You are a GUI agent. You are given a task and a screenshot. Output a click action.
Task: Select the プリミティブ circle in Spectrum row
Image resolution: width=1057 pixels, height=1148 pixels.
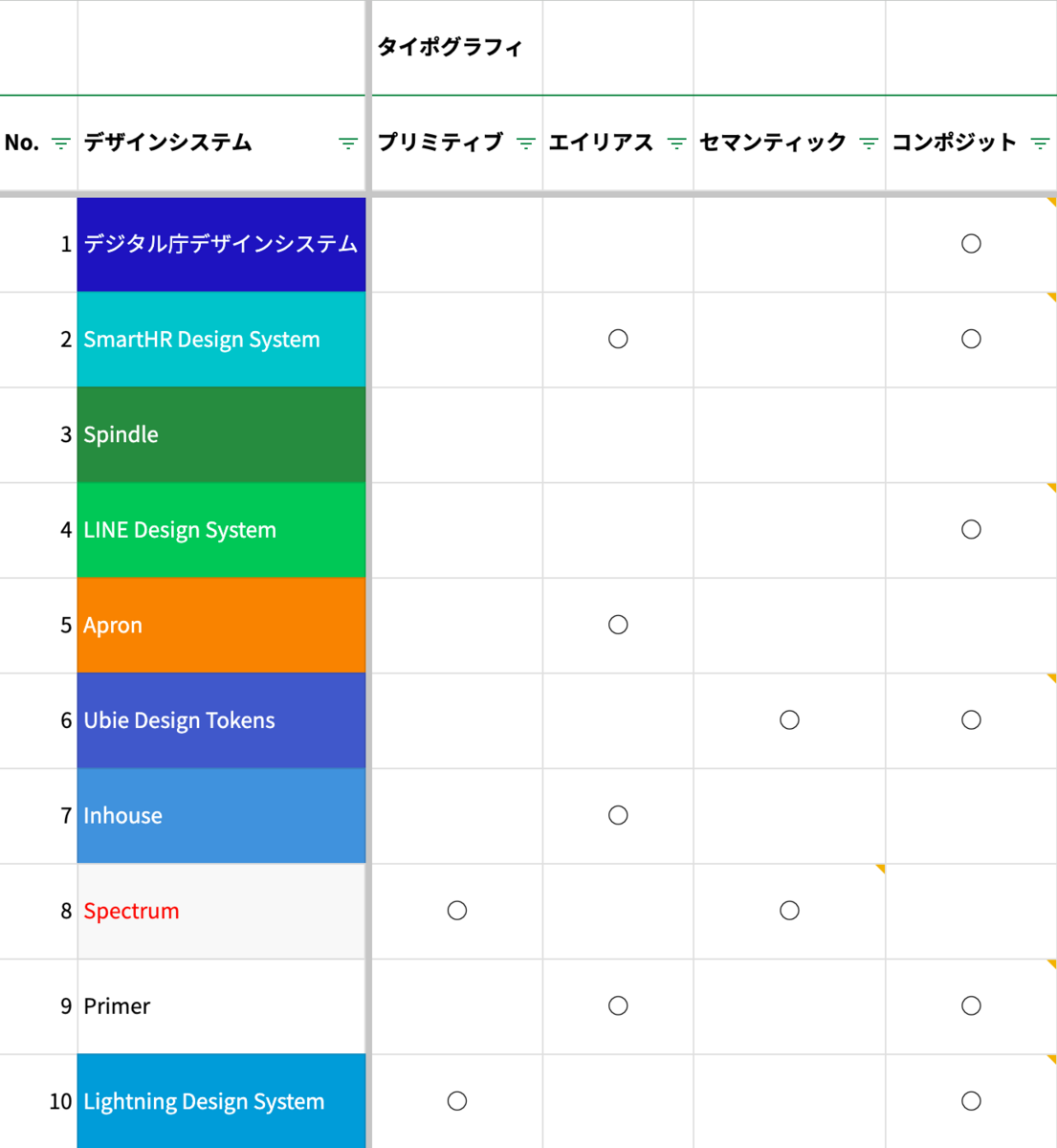pos(457,910)
